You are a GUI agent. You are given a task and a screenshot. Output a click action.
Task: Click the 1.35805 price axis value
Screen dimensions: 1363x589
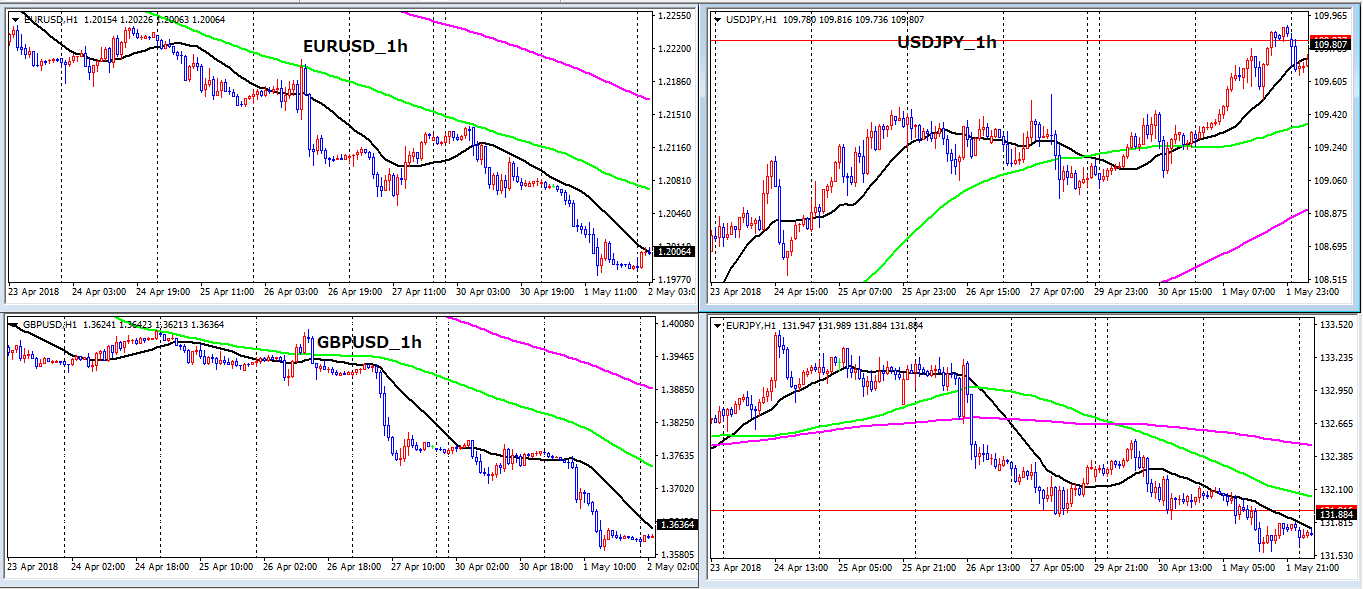[x=677, y=555]
